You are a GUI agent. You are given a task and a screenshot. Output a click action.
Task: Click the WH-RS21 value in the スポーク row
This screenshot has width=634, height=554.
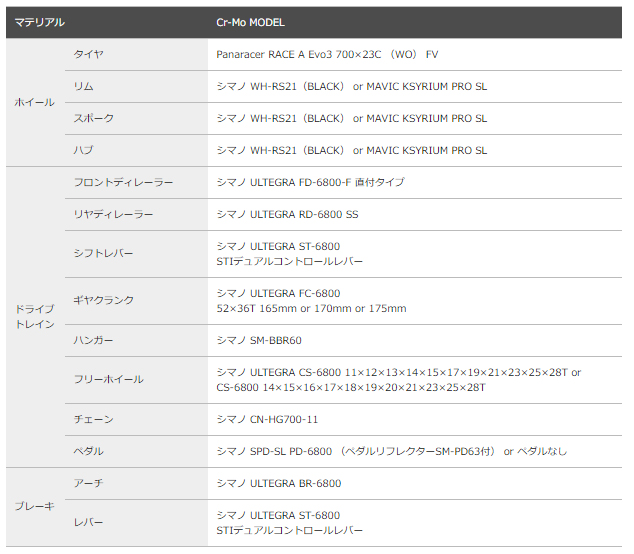pyautogui.click(x=351, y=118)
